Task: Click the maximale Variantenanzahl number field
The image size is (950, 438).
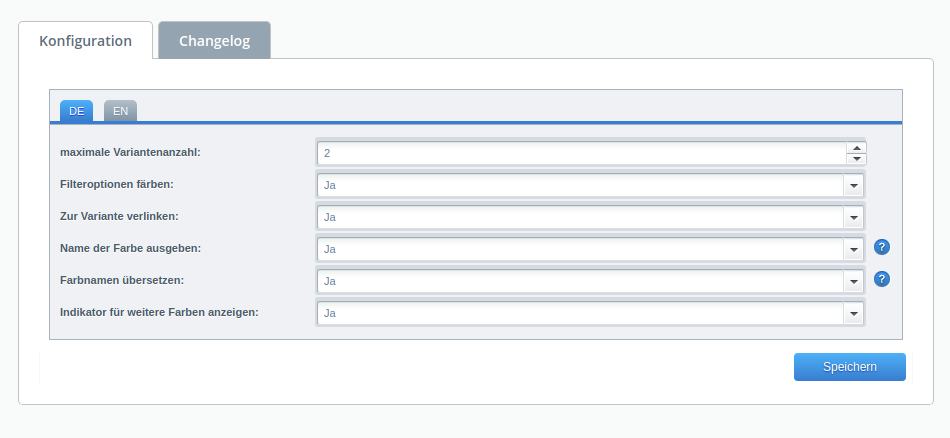Action: coord(580,153)
